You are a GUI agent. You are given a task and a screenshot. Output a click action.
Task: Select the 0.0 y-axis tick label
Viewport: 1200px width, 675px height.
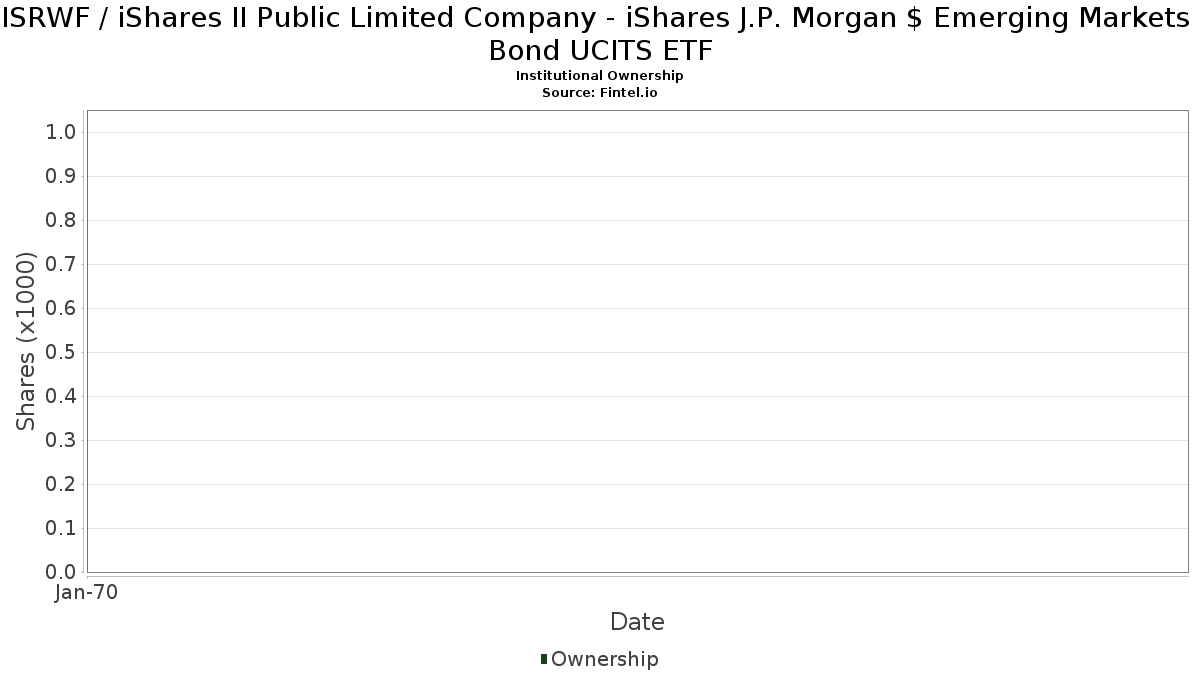coord(61,572)
